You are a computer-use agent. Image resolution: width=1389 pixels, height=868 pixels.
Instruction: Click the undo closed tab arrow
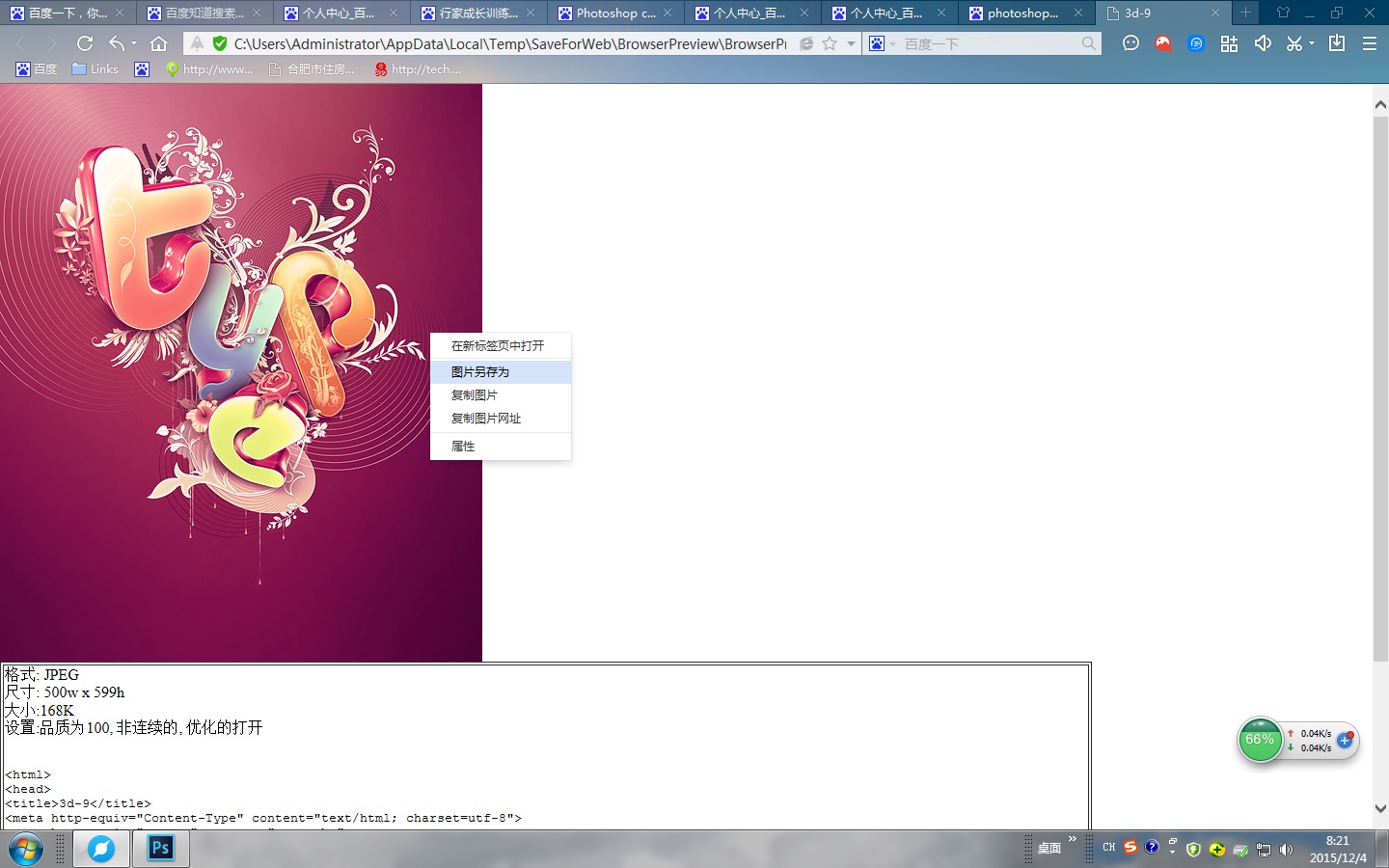[x=117, y=43]
